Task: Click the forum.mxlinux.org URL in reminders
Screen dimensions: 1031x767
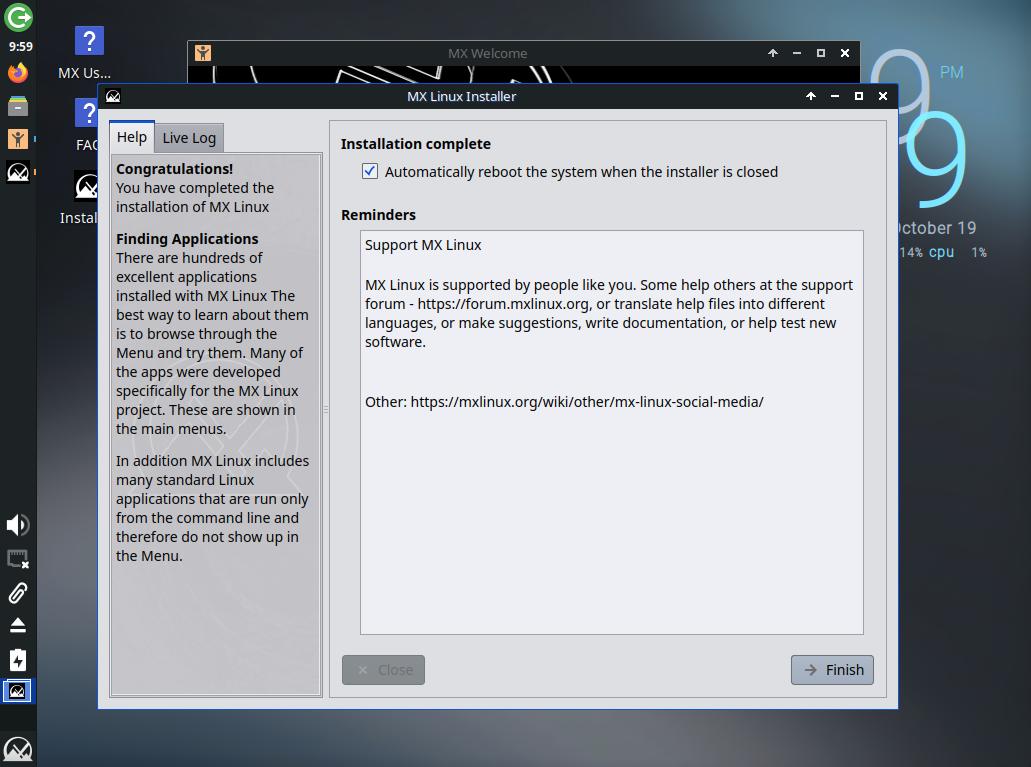Action: point(503,304)
